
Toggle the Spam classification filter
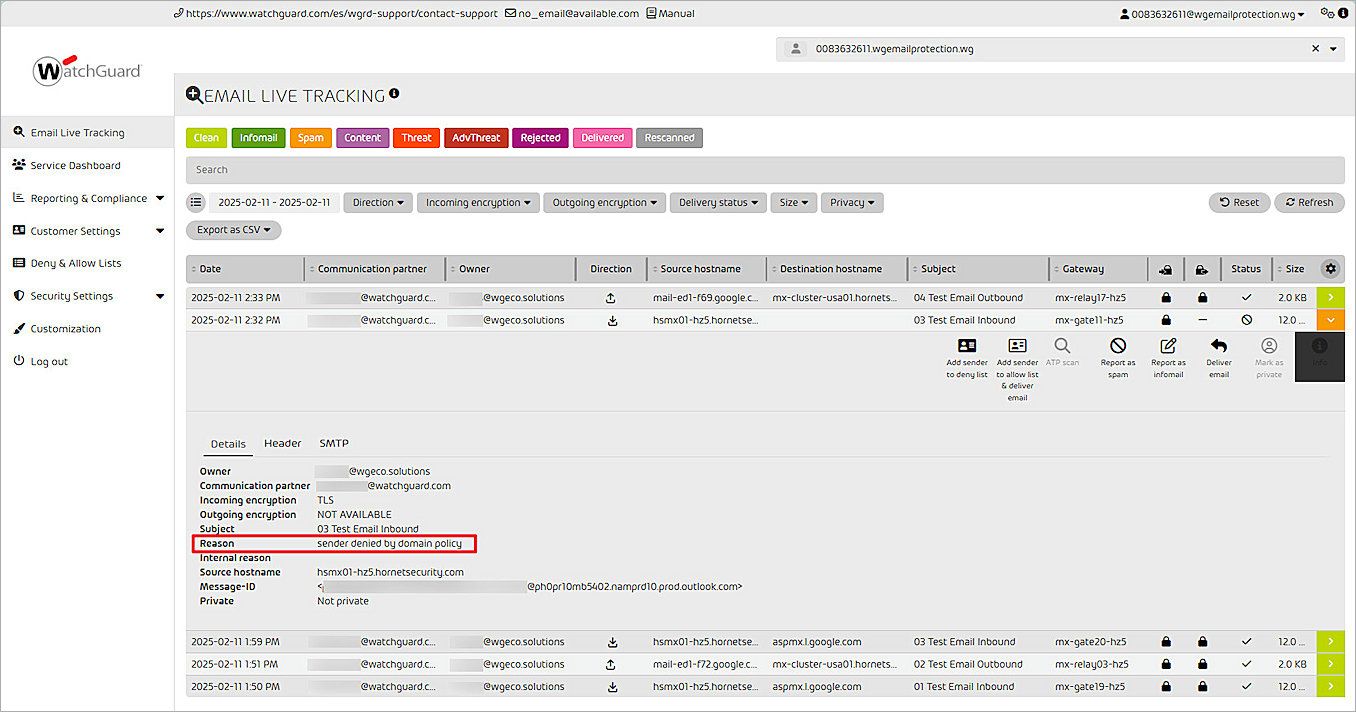point(310,137)
